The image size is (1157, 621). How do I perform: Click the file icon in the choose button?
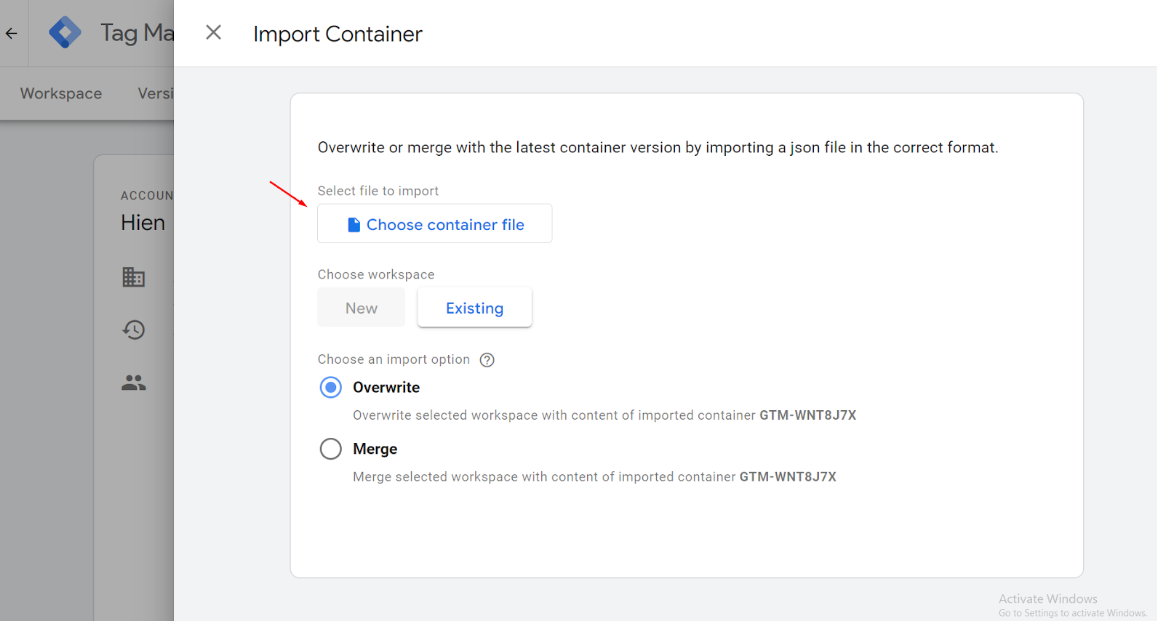click(353, 225)
